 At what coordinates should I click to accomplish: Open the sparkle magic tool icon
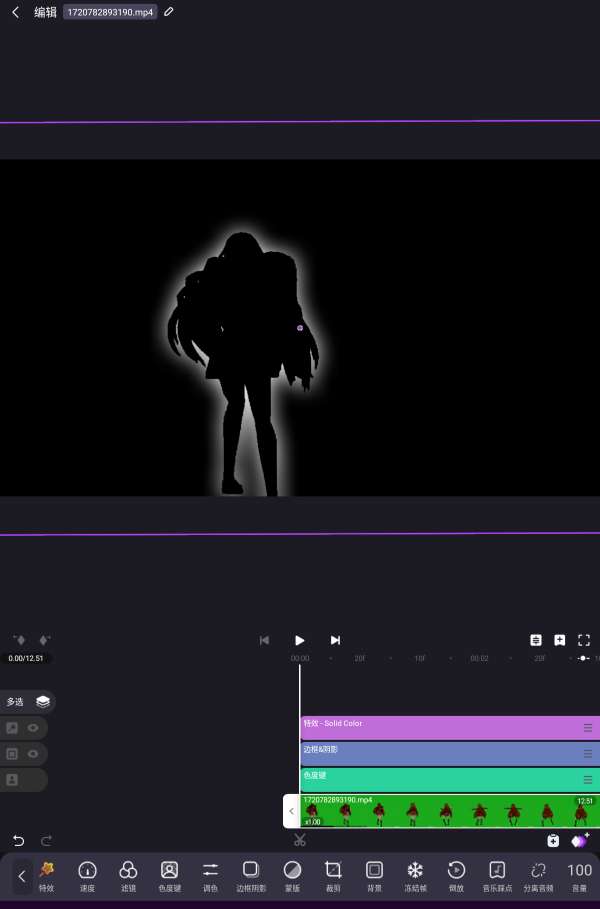pyautogui.click(x=580, y=841)
